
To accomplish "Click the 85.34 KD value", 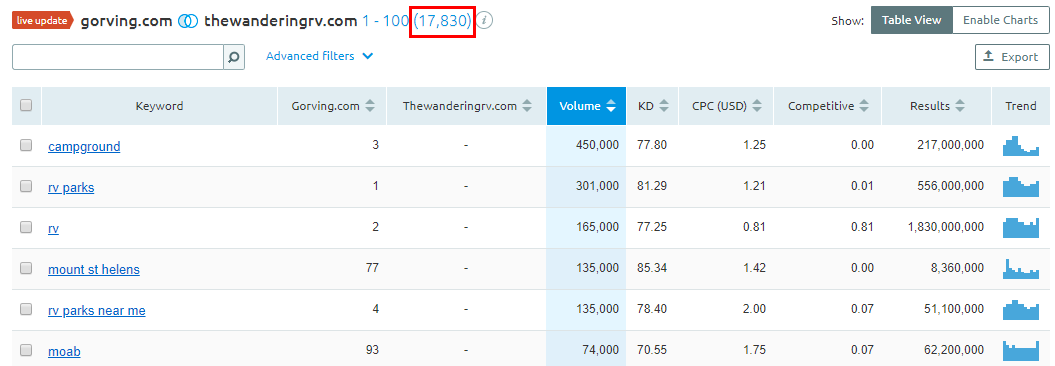I will pyautogui.click(x=652, y=268).
